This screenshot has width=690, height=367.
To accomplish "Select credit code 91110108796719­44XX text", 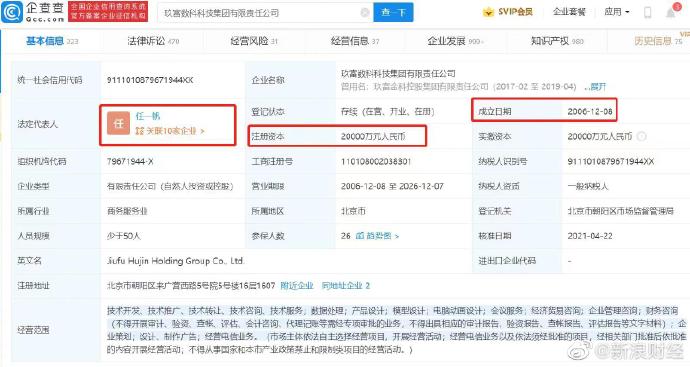I will pos(150,80).
